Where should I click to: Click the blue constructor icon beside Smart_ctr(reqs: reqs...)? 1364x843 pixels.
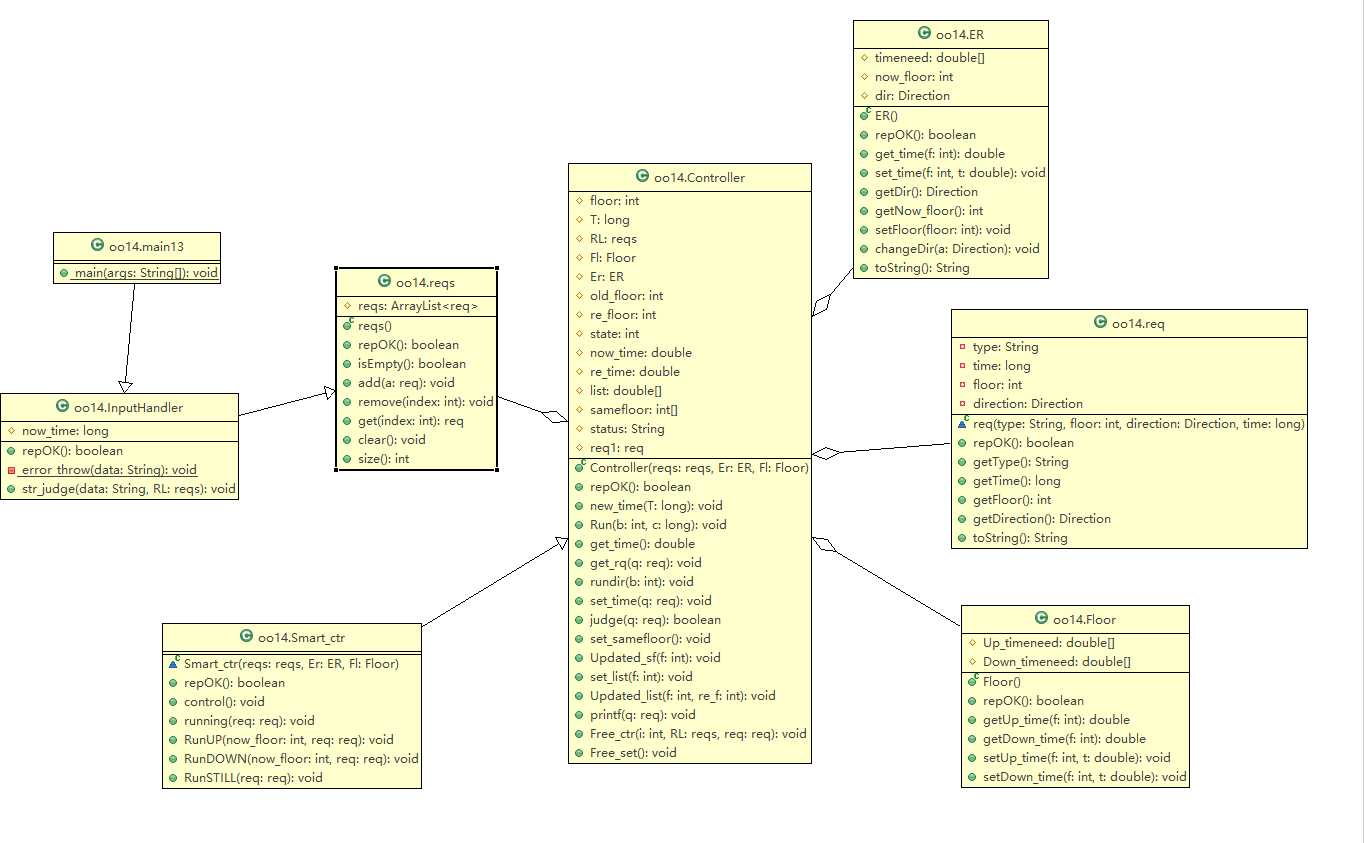(x=174, y=663)
